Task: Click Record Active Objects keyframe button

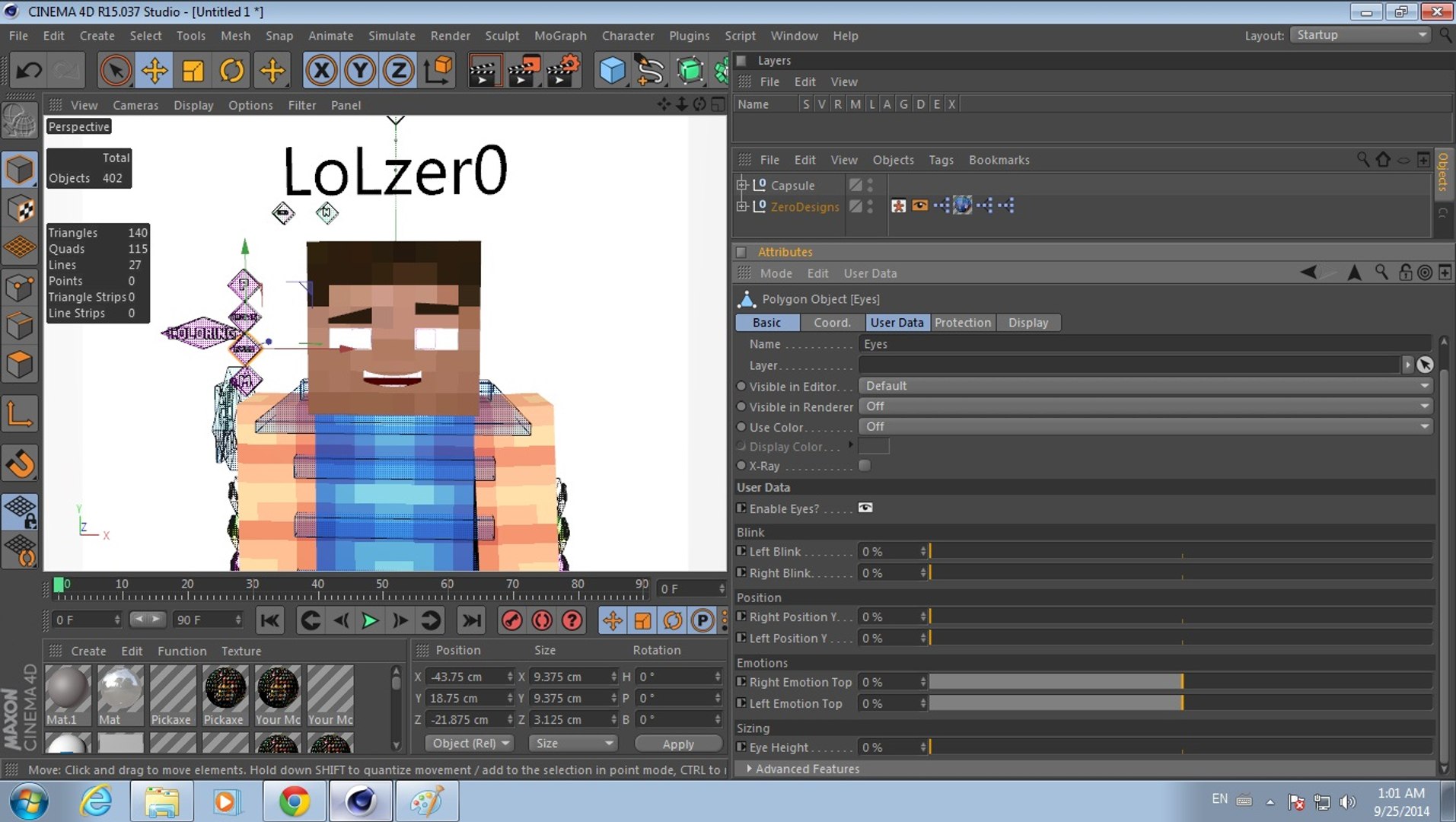Action: tap(511, 621)
